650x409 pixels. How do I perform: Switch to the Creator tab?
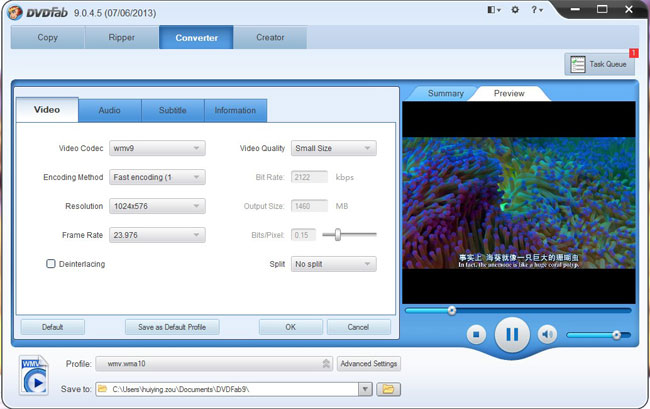point(270,37)
